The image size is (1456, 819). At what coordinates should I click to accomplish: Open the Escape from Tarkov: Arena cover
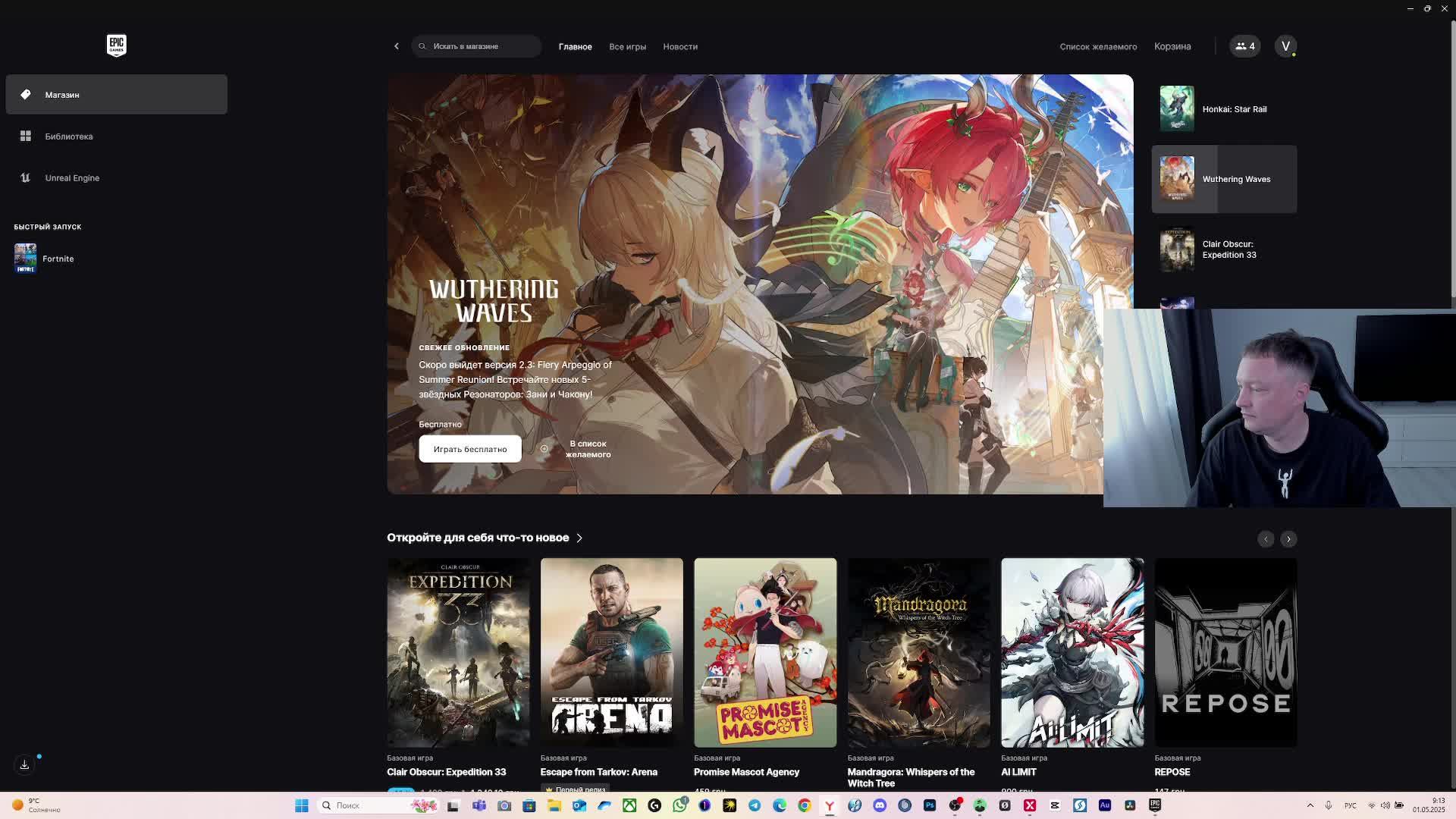pyautogui.click(x=611, y=652)
